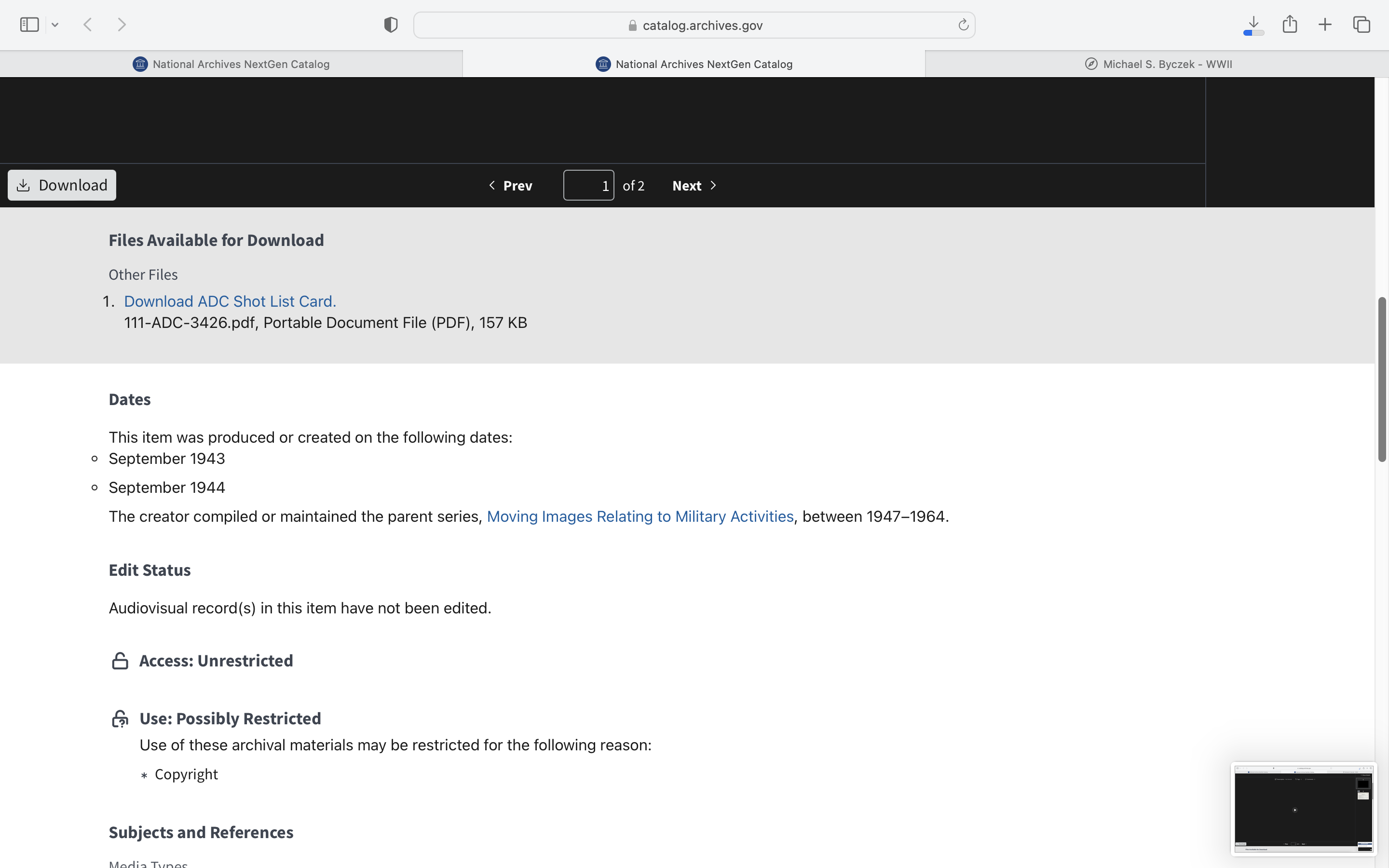
Task: Switch to the first National Archives tab
Action: [231, 64]
